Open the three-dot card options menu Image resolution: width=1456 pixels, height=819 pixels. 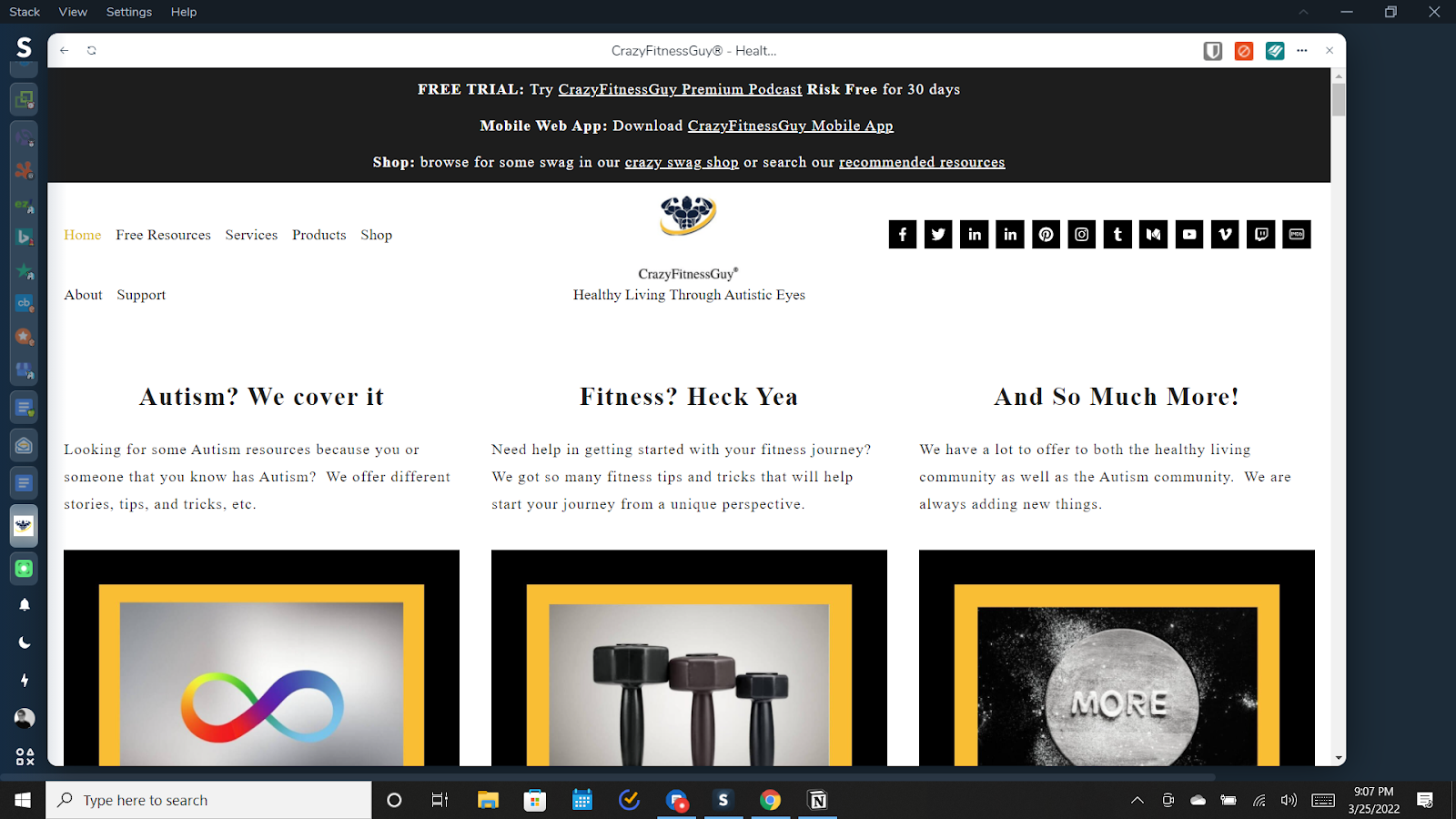click(x=1302, y=51)
